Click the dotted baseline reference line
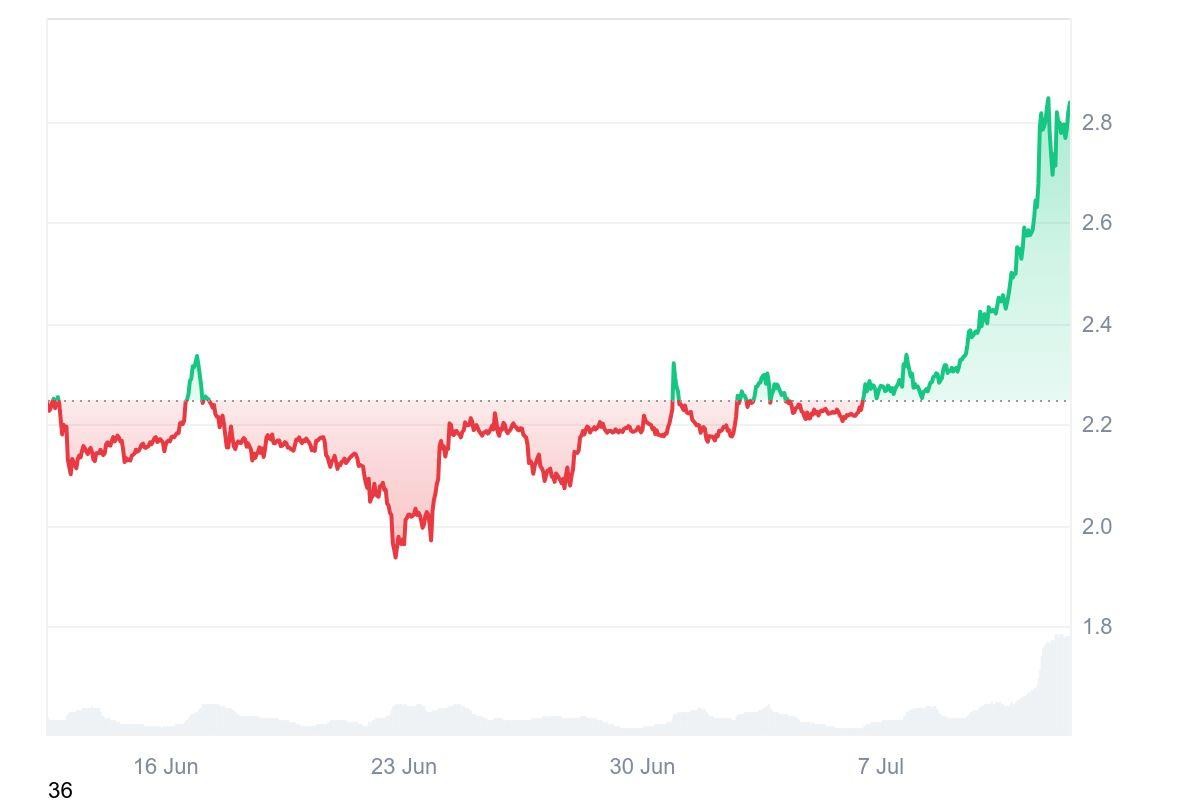This screenshot has width=1200, height=800. click(x=560, y=401)
